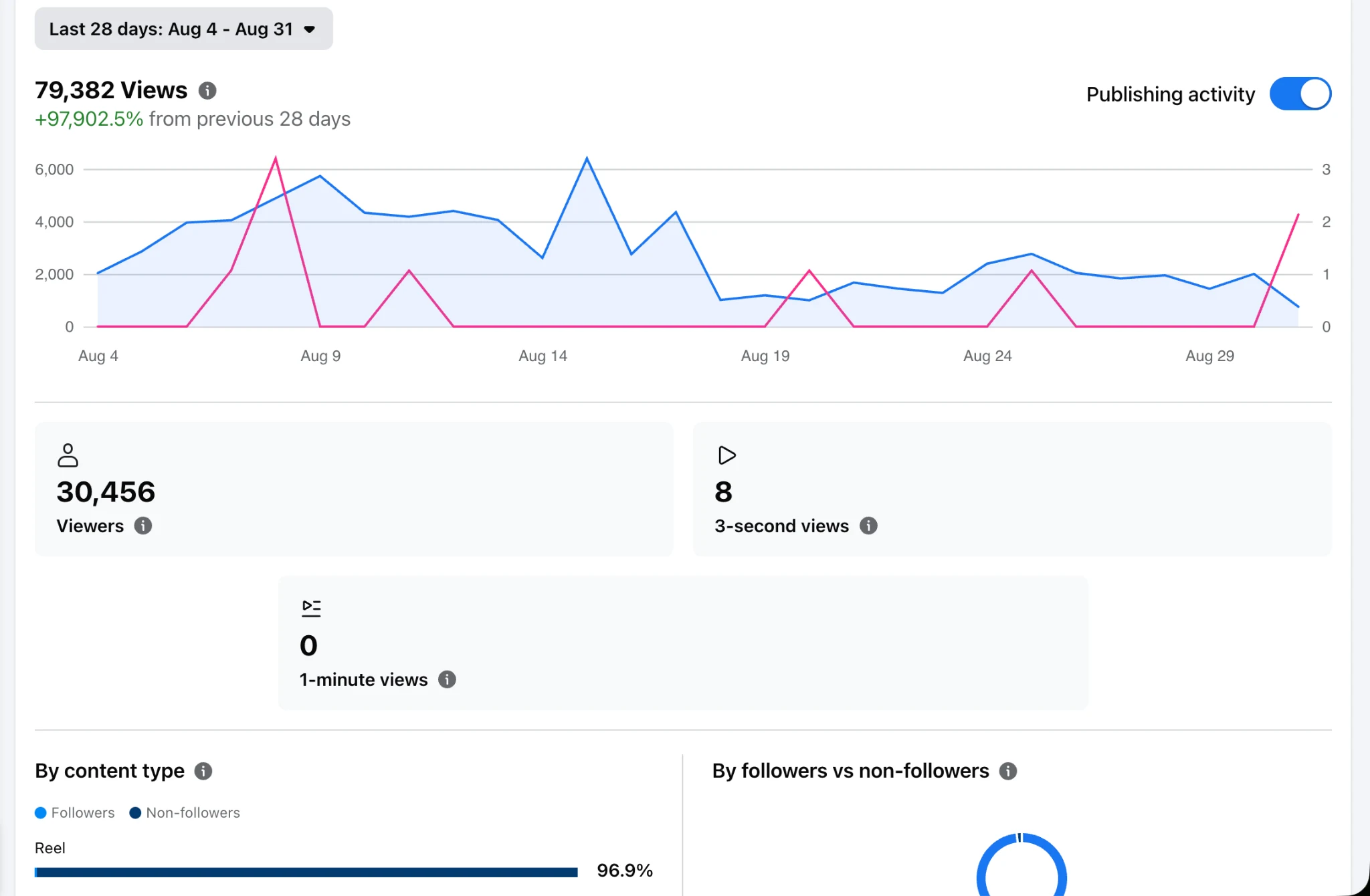Image resolution: width=1370 pixels, height=896 pixels.
Task: Toggle the Publishing activity switch
Action: click(x=1300, y=94)
